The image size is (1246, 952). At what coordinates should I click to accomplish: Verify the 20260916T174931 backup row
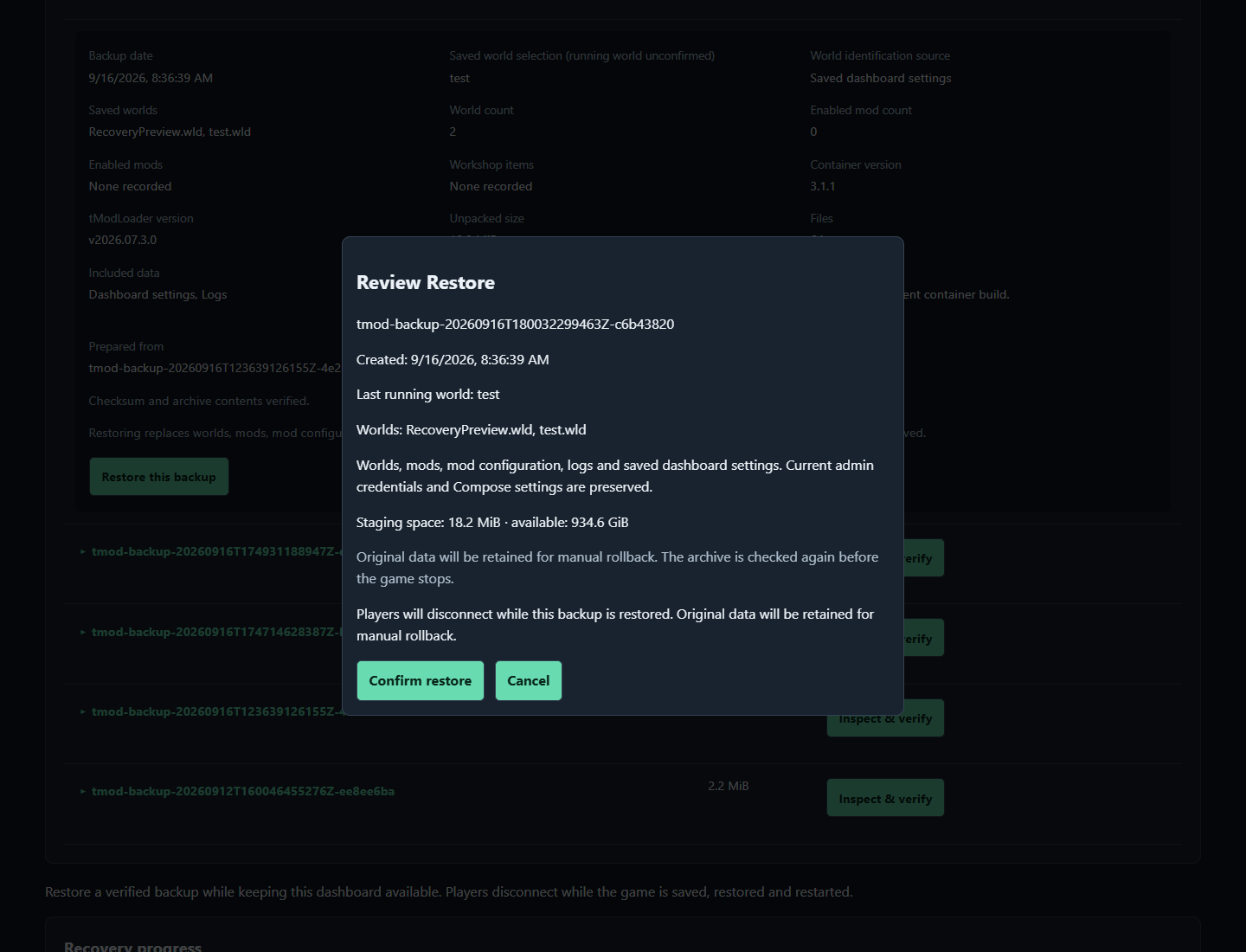pos(923,558)
